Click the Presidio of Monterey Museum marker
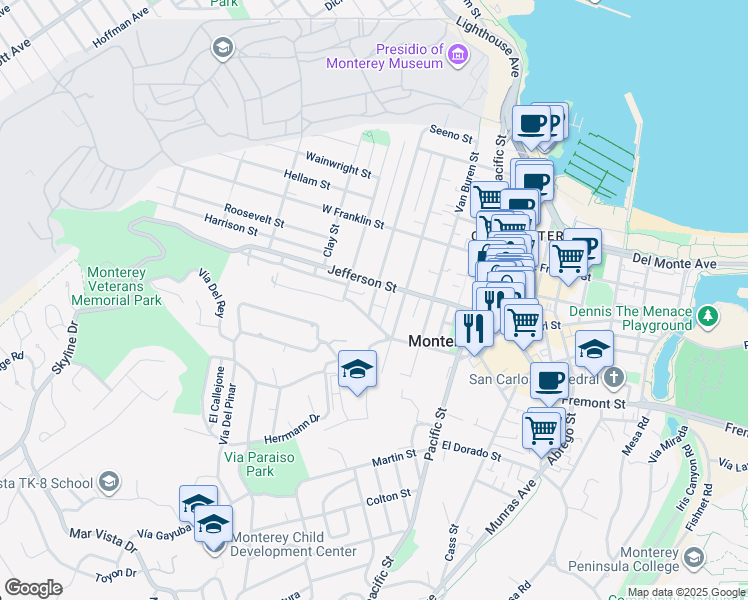Image resolution: width=748 pixels, height=600 pixels. tap(458, 56)
